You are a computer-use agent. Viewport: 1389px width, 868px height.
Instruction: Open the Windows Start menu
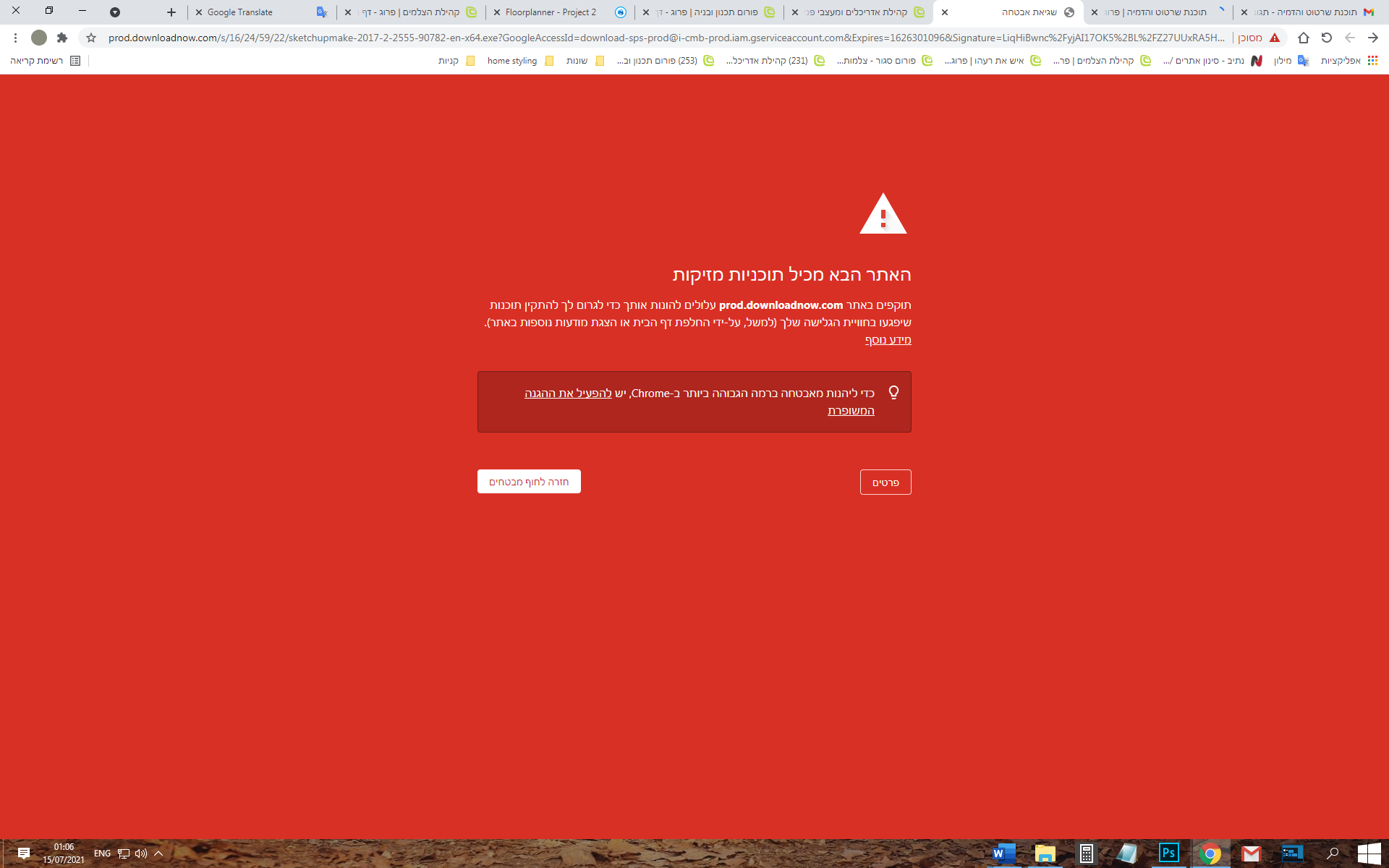coord(1369,854)
